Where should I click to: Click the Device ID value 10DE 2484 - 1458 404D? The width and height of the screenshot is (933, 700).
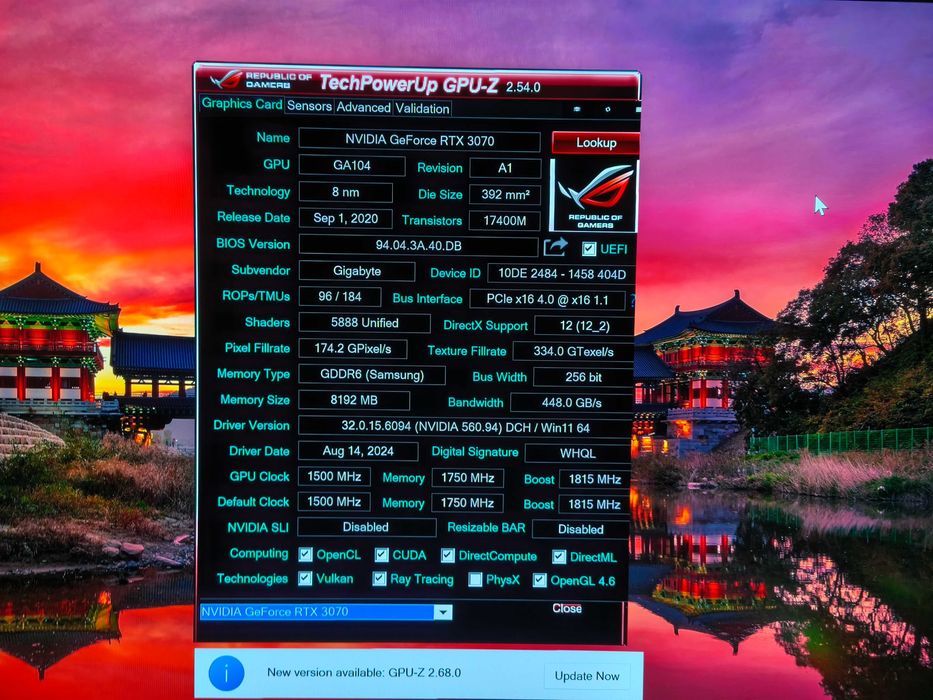click(x=562, y=274)
